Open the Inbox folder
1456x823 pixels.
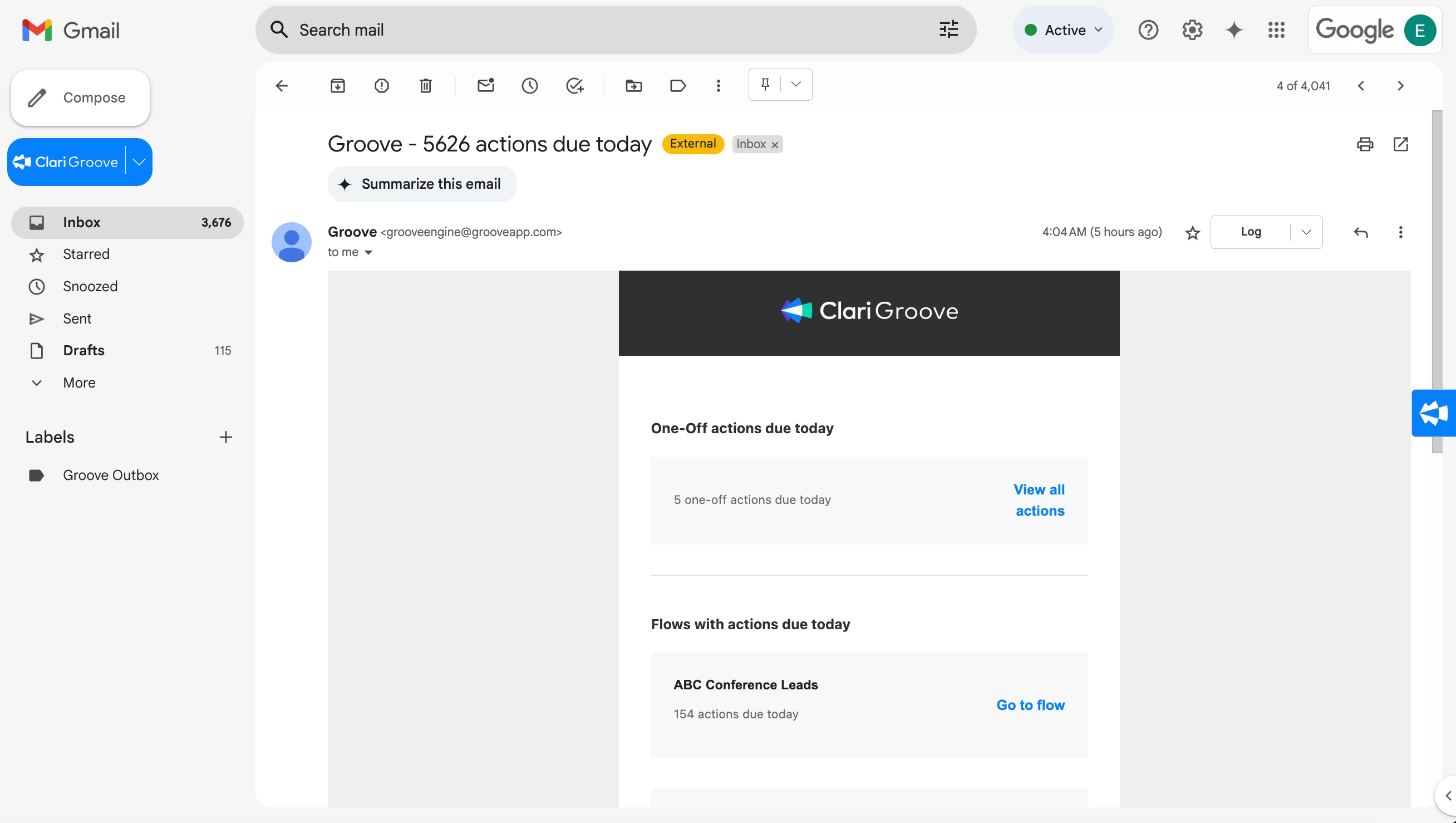pos(127,222)
